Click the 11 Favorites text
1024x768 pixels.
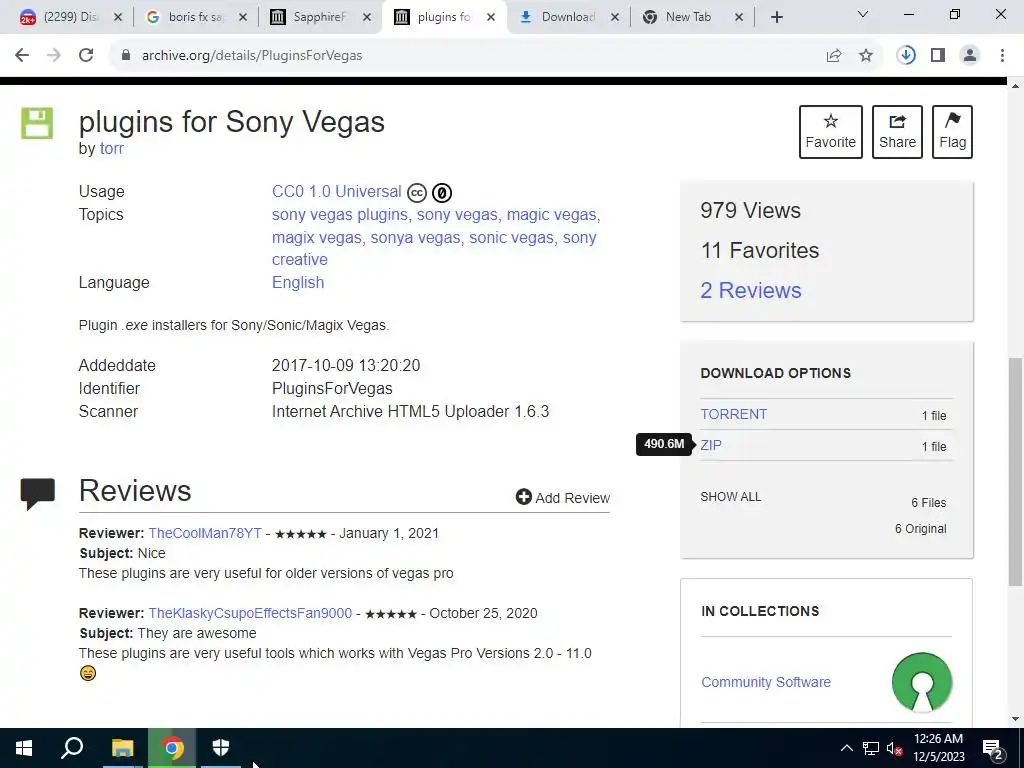click(760, 250)
